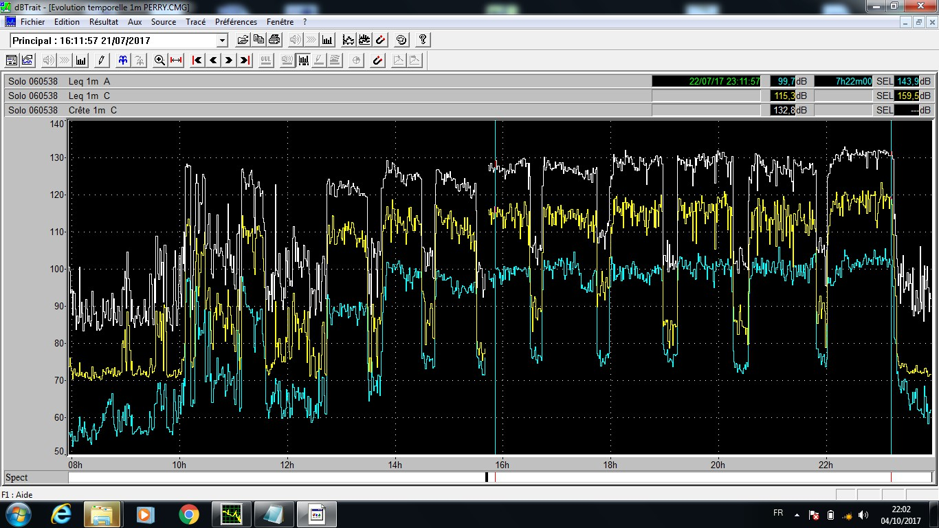Screen dimensions: 939x528
Task: Click the 'Spect' label row
Action: 17,477
